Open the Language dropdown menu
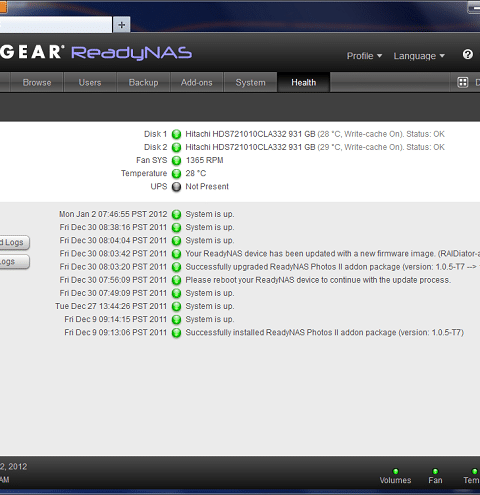This screenshot has width=480, height=495. tap(419, 56)
